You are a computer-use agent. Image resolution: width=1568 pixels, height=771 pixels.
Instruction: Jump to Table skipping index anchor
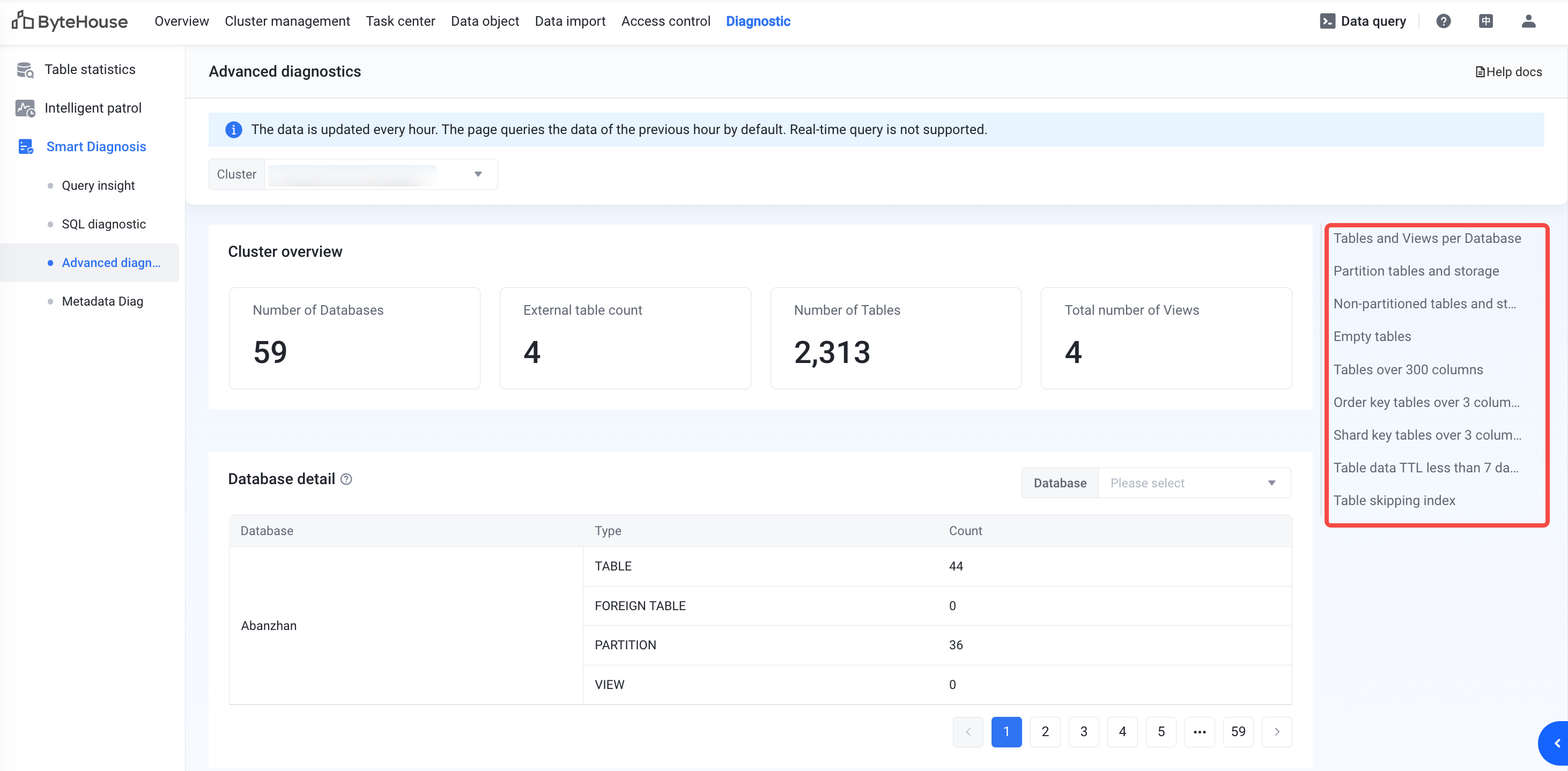click(x=1394, y=500)
